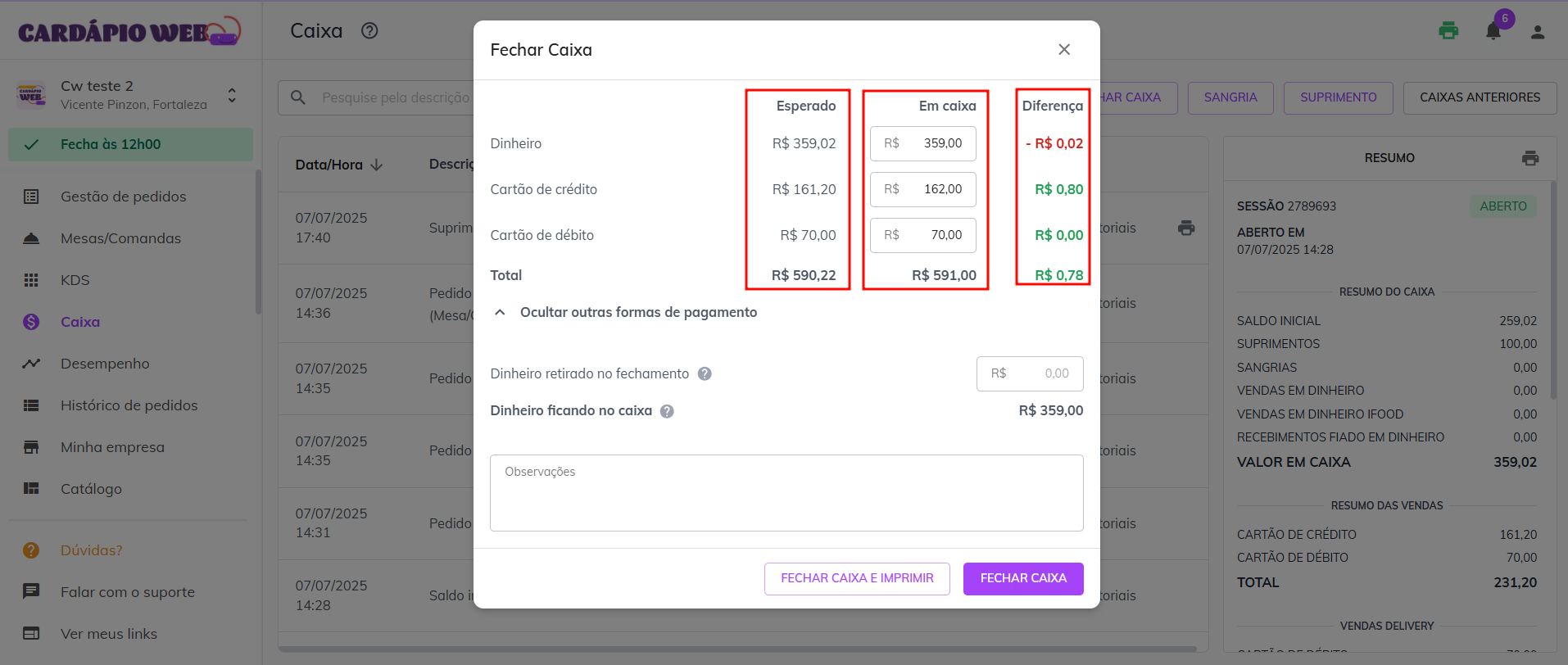Image resolution: width=1568 pixels, height=665 pixels.
Task: Click the Dinheiro em caixa amount field
Action: pos(923,143)
